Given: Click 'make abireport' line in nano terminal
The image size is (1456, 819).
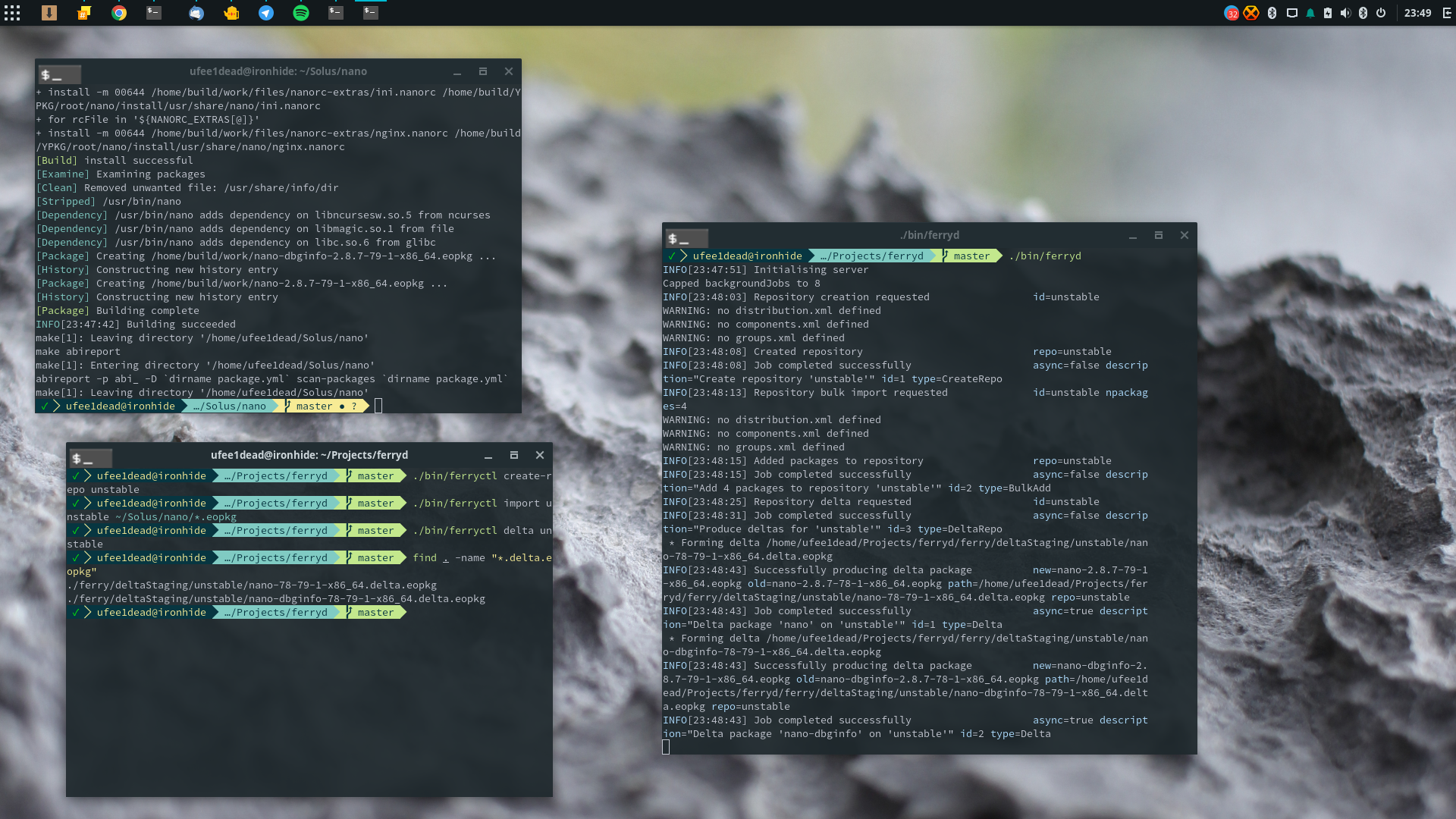Looking at the screenshot, I should [78, 351].
